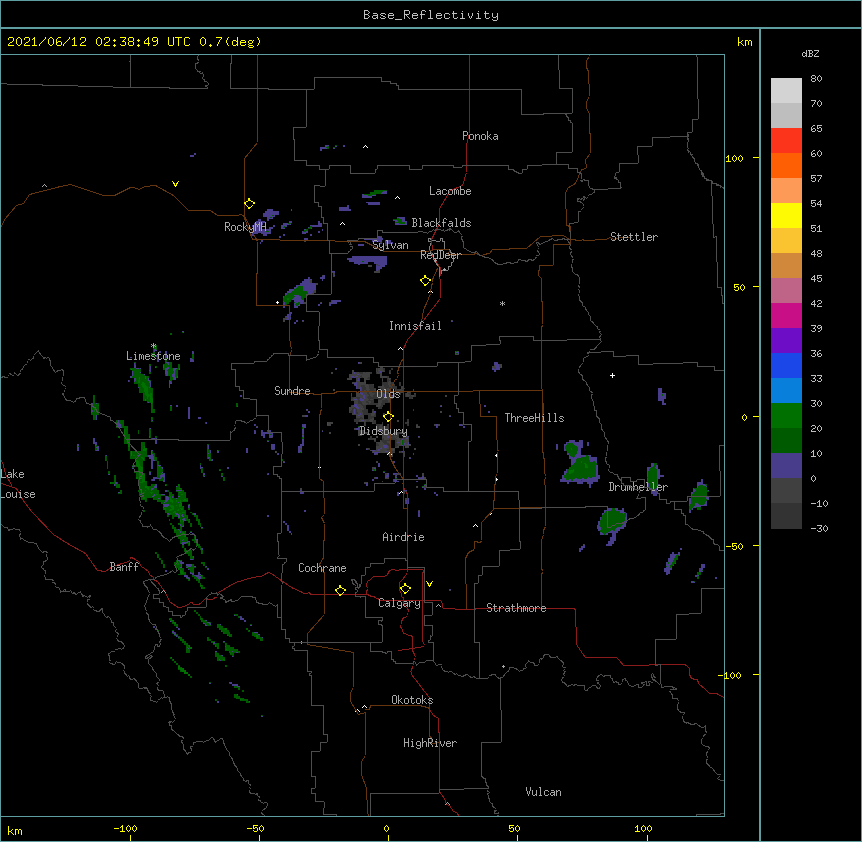
Task: Click the Sundre town label
Action: coord(292,391)
